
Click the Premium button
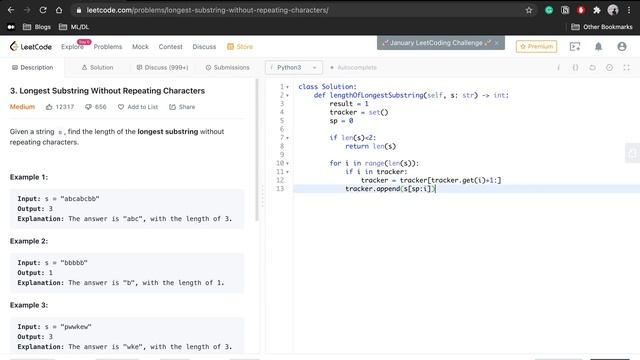pos(536,47)
